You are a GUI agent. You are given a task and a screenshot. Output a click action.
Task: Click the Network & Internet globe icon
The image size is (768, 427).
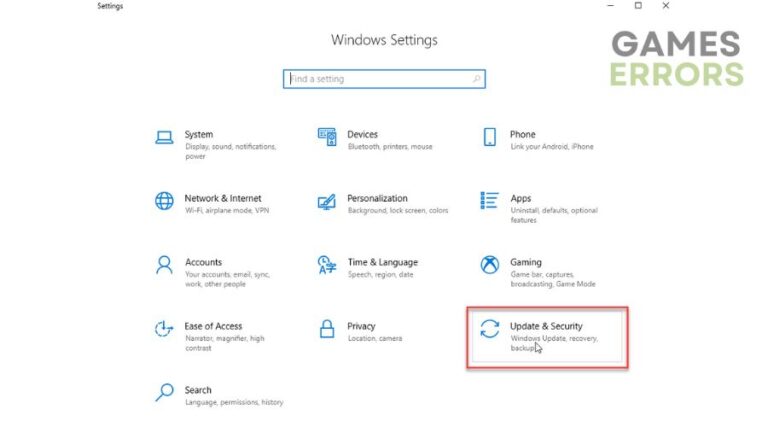coord(164,201)
